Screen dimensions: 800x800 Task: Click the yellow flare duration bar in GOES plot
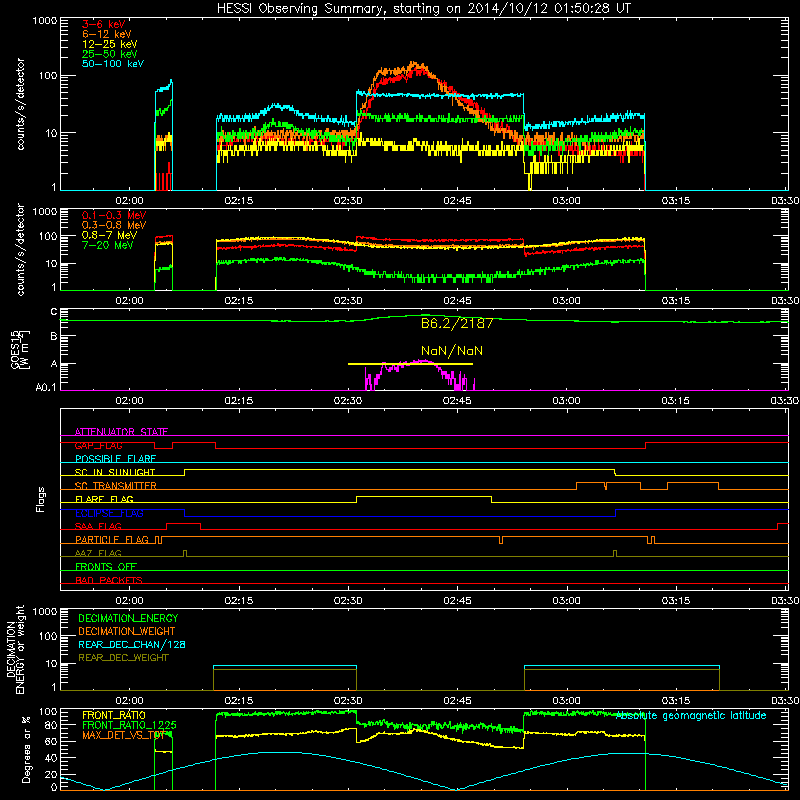410,364
